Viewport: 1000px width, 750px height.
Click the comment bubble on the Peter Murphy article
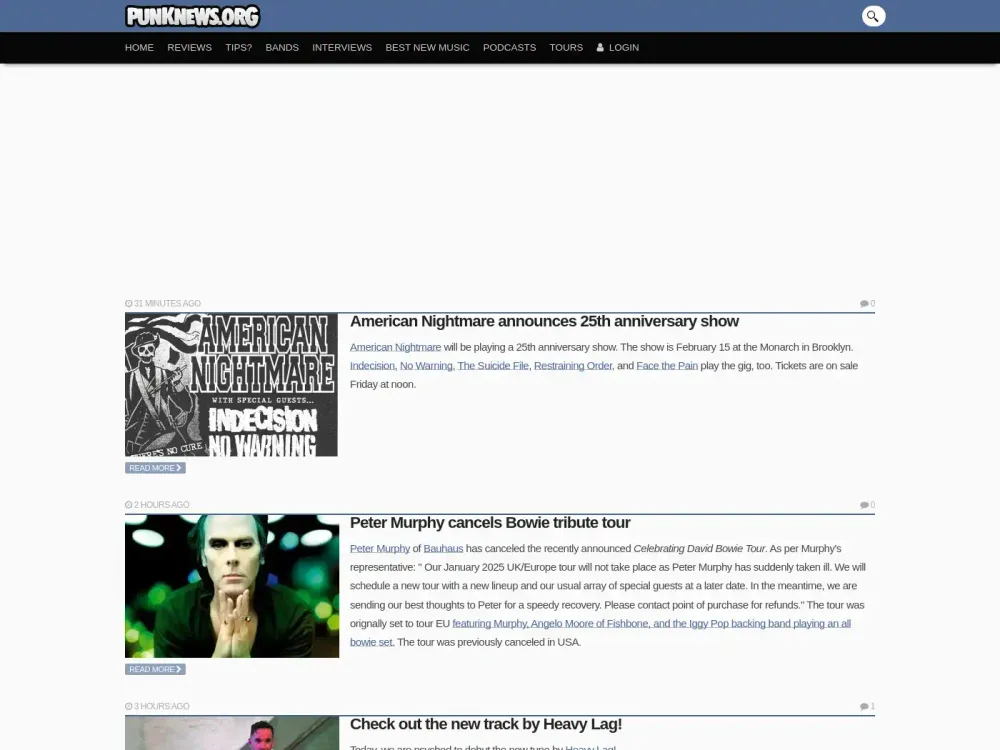(x=864, y=504)
